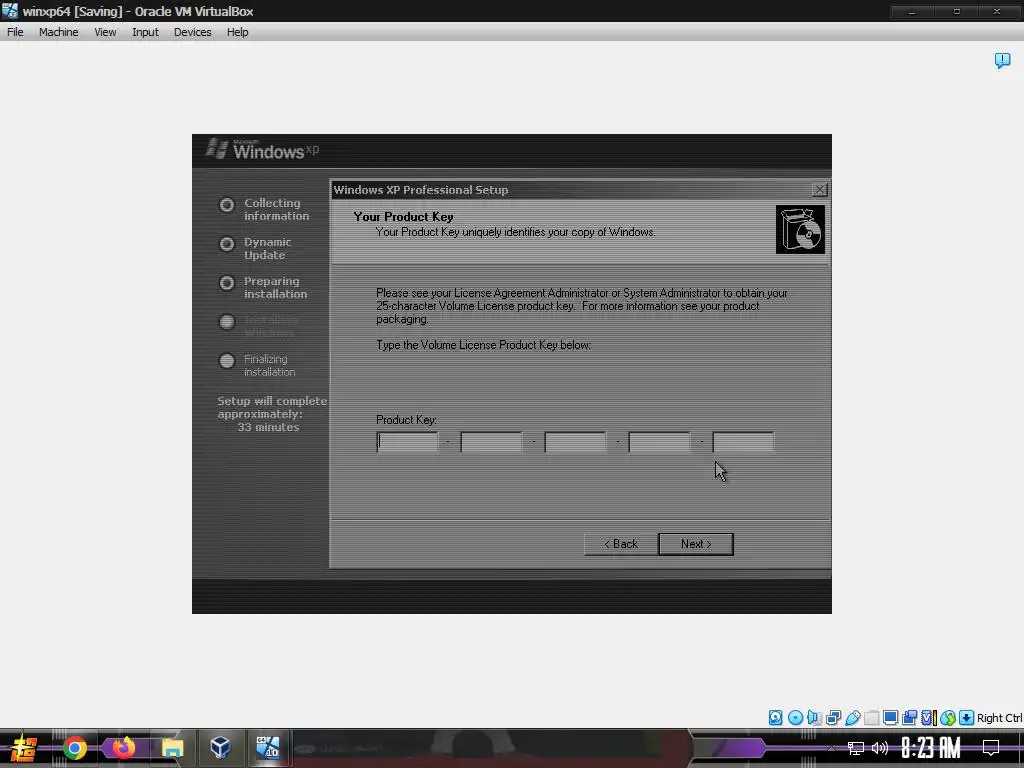Click the network adapters status icon
1024x768 pixels.
(x=833, y=718)
